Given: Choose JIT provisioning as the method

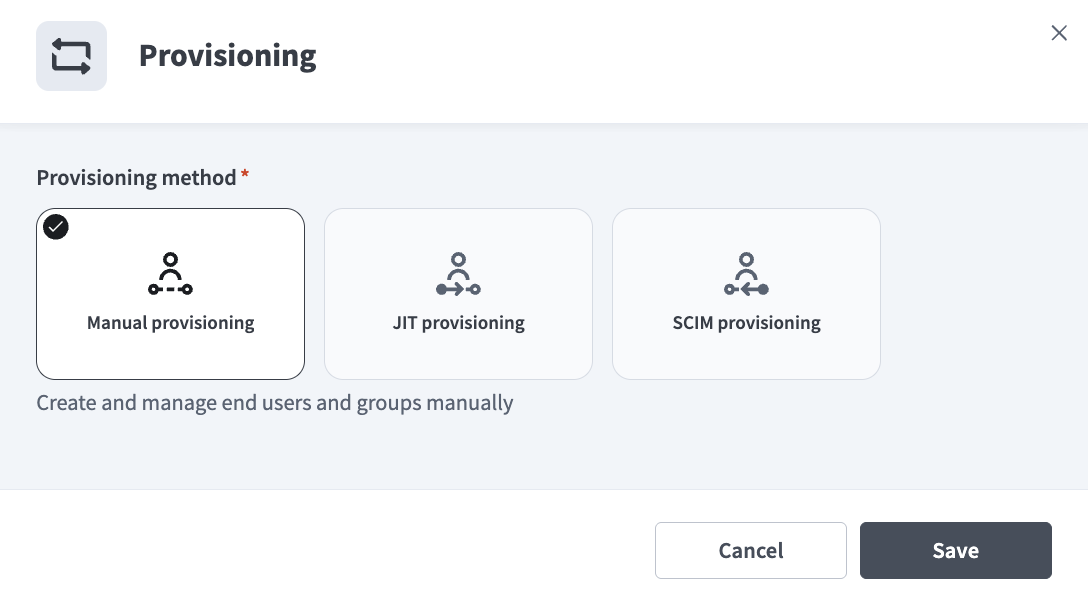Looking at the screenshot, I should (x=458, y=294).
